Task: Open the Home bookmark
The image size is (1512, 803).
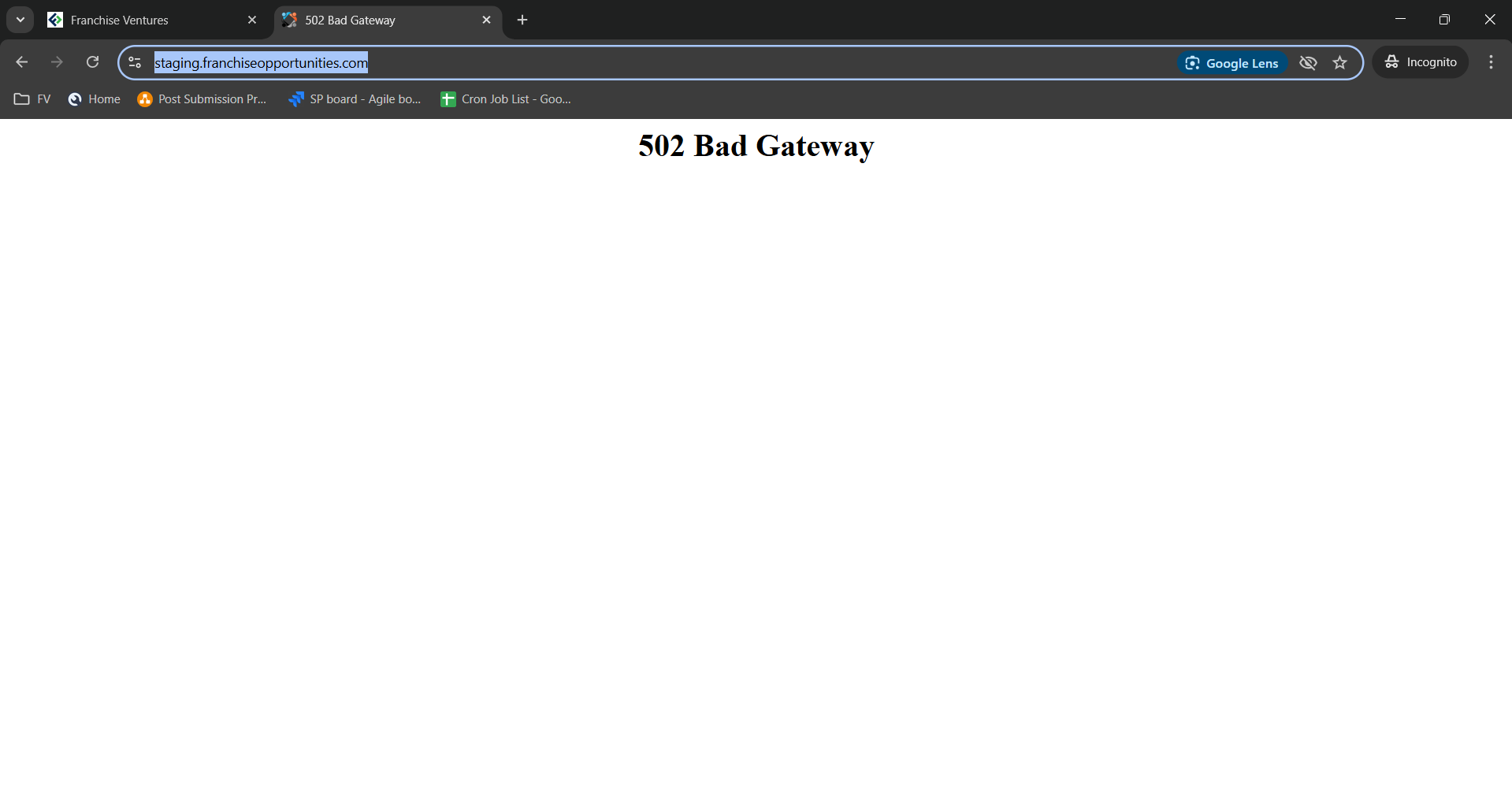Action: [95, 99]
